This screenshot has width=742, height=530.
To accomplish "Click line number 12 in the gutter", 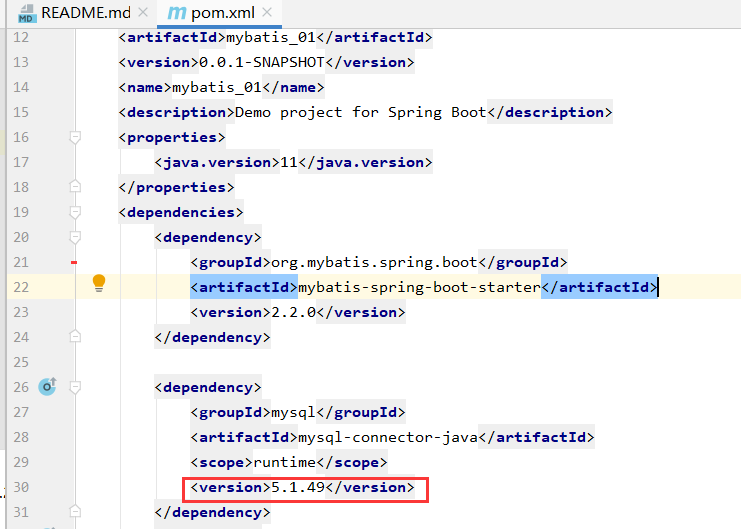I will point(21,37).
